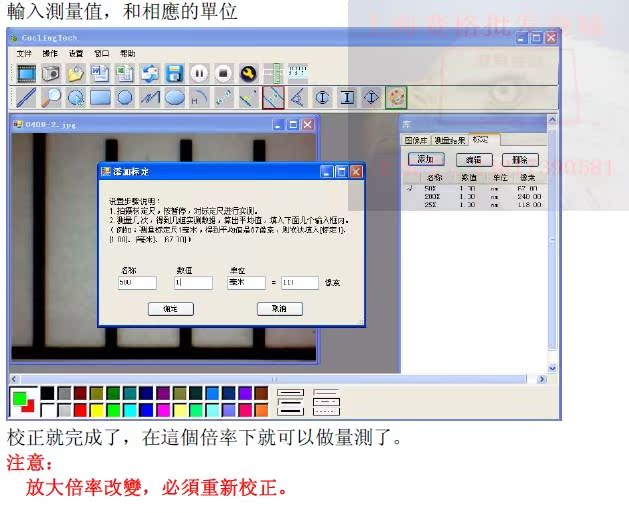Select the ellipse measurement tool
Viewport: 629px width, 513px height.
(x=174, y=97)
